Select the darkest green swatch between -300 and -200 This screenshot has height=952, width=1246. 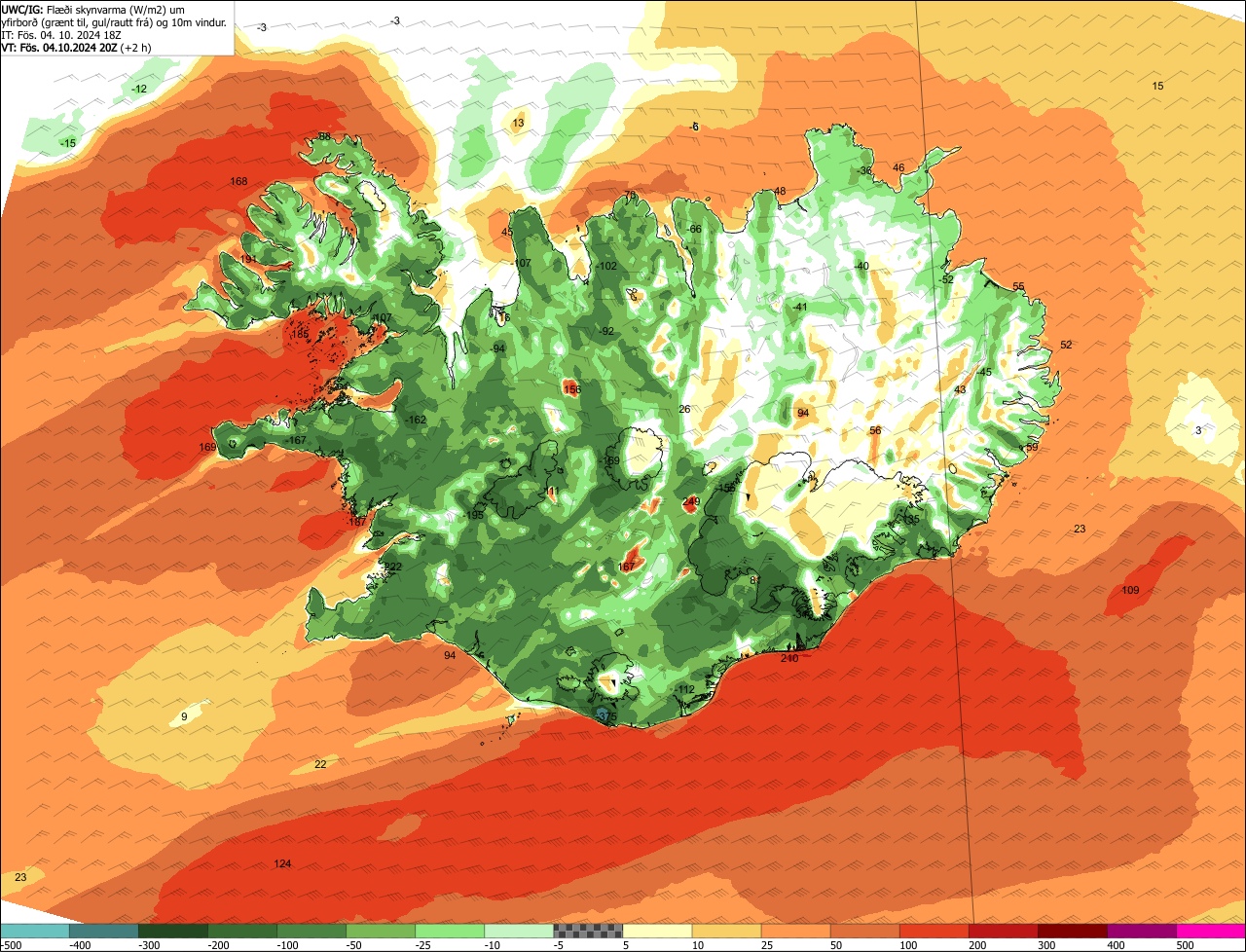173,931
